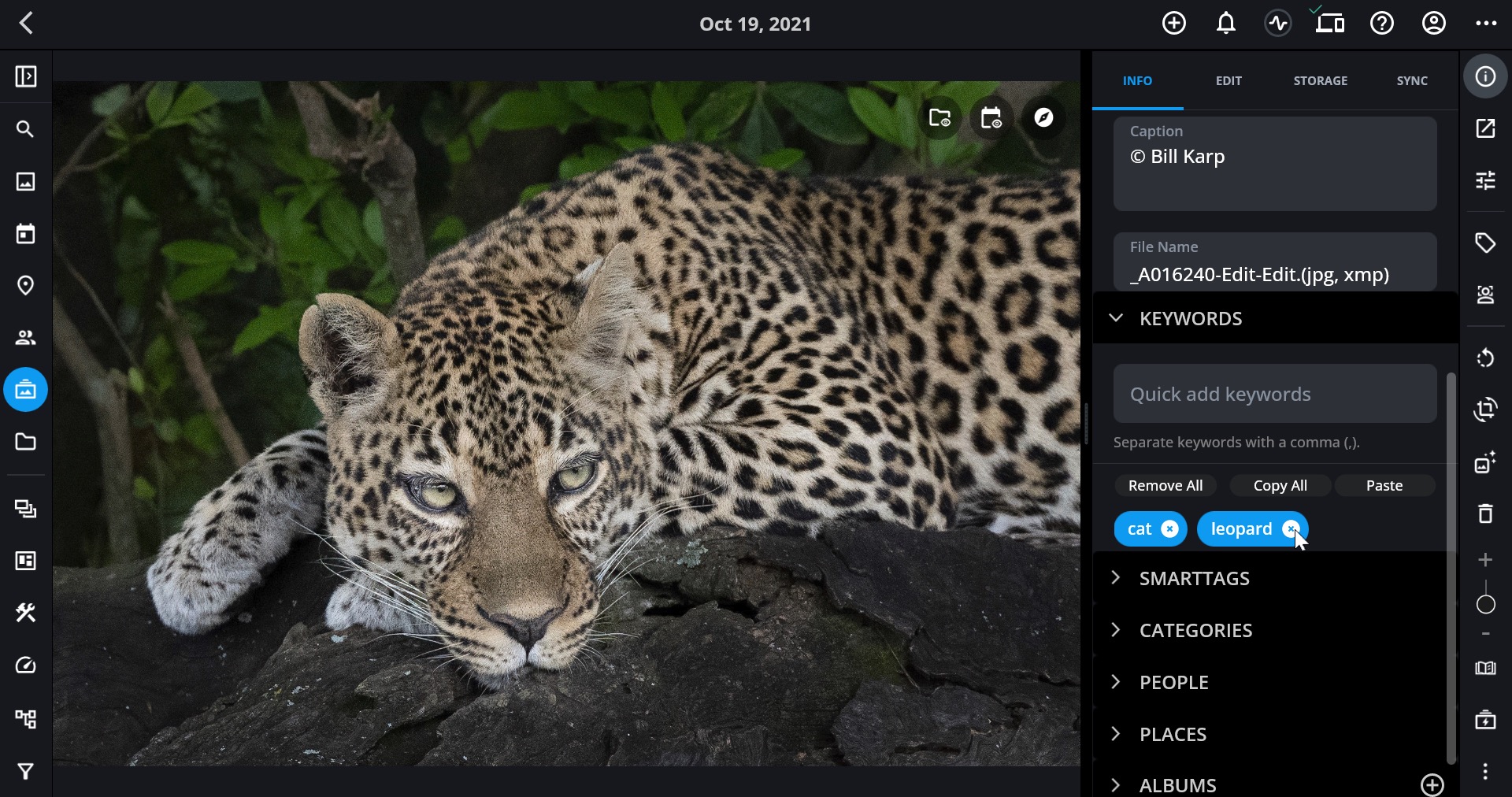This screenshot has width=1512, height=797.
Task: Switch to the STORAGE tab
Action: click(1321, 80)
